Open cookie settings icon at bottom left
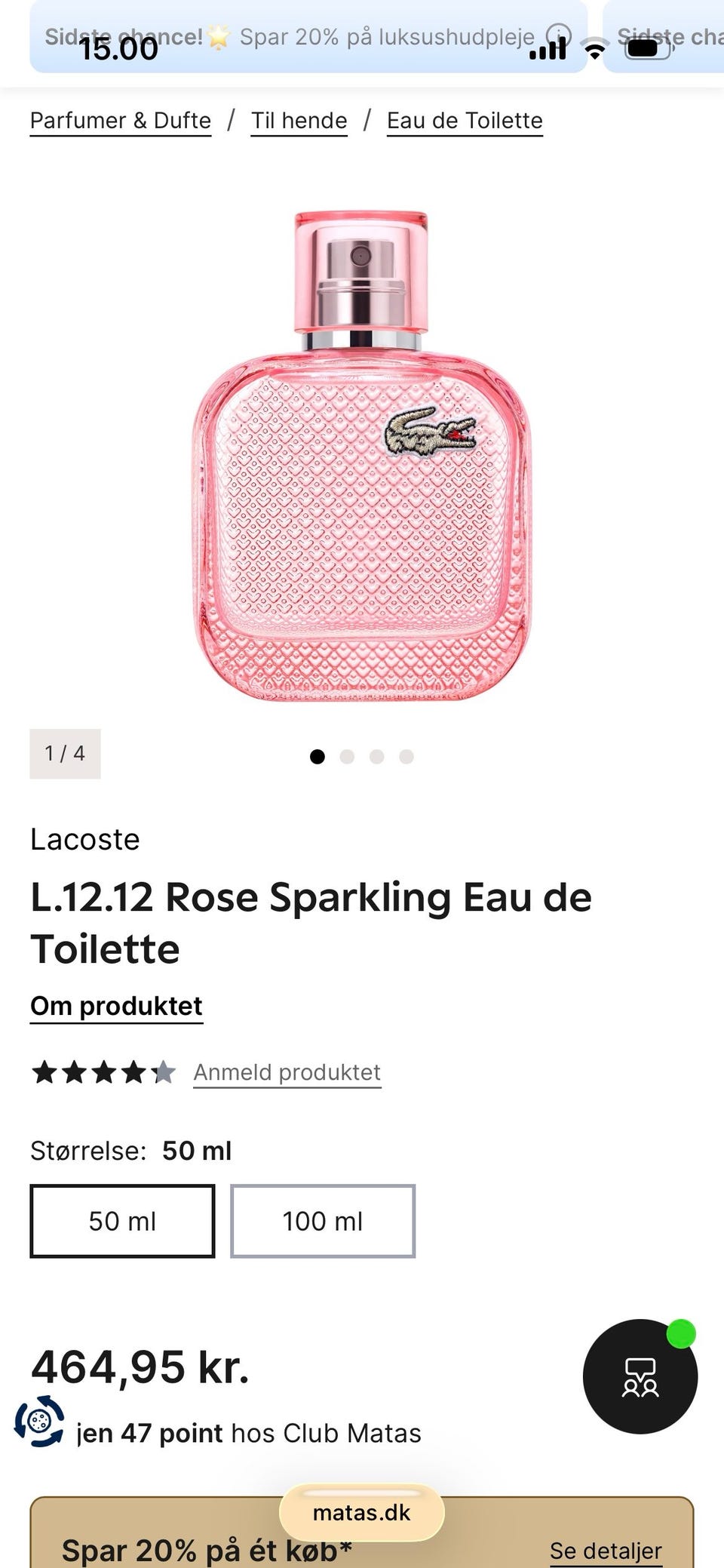This screenshot has width=724, height=1568. tap(39, 1422)
